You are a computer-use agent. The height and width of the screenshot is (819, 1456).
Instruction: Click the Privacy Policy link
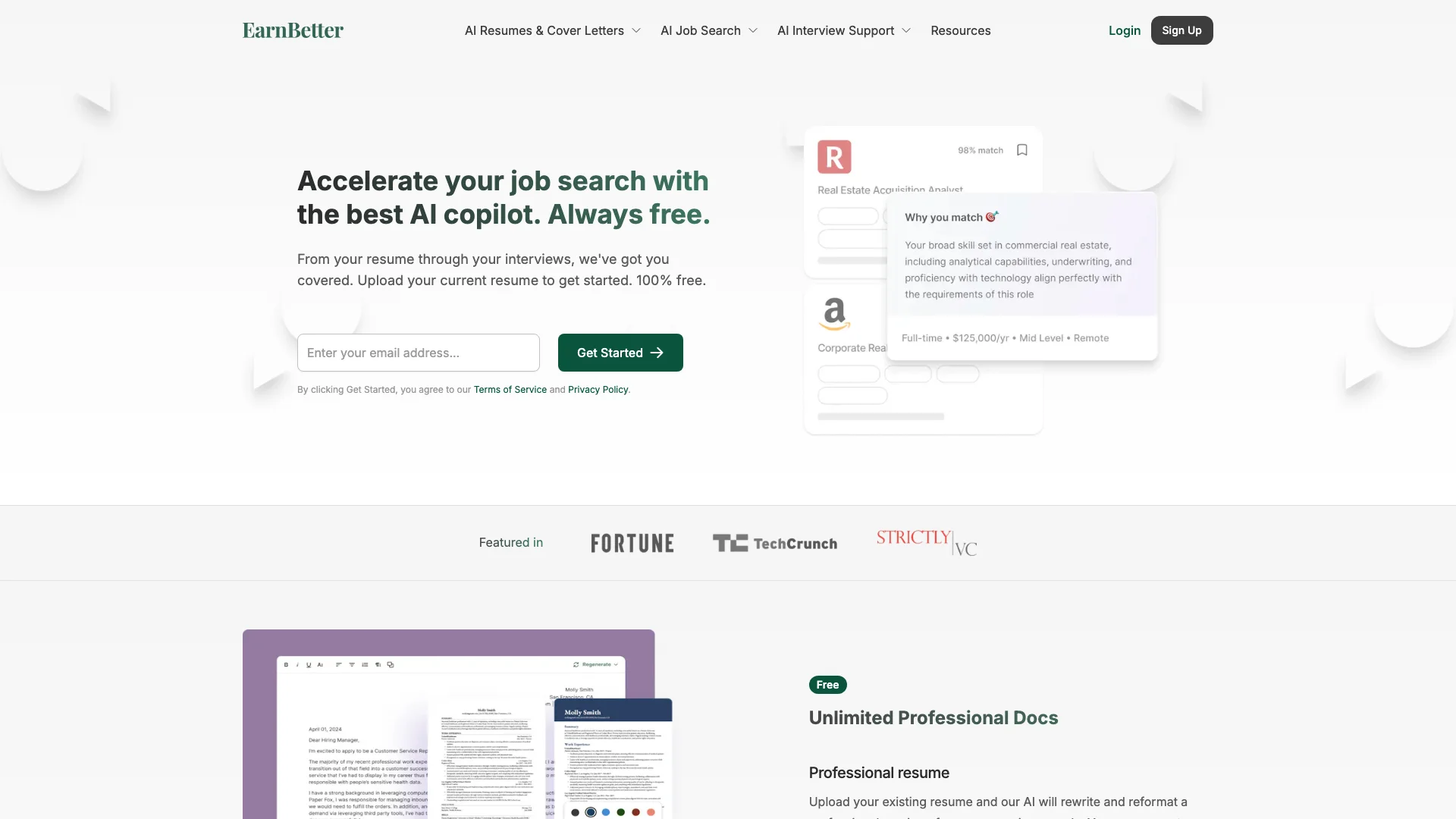coord(597,390)
